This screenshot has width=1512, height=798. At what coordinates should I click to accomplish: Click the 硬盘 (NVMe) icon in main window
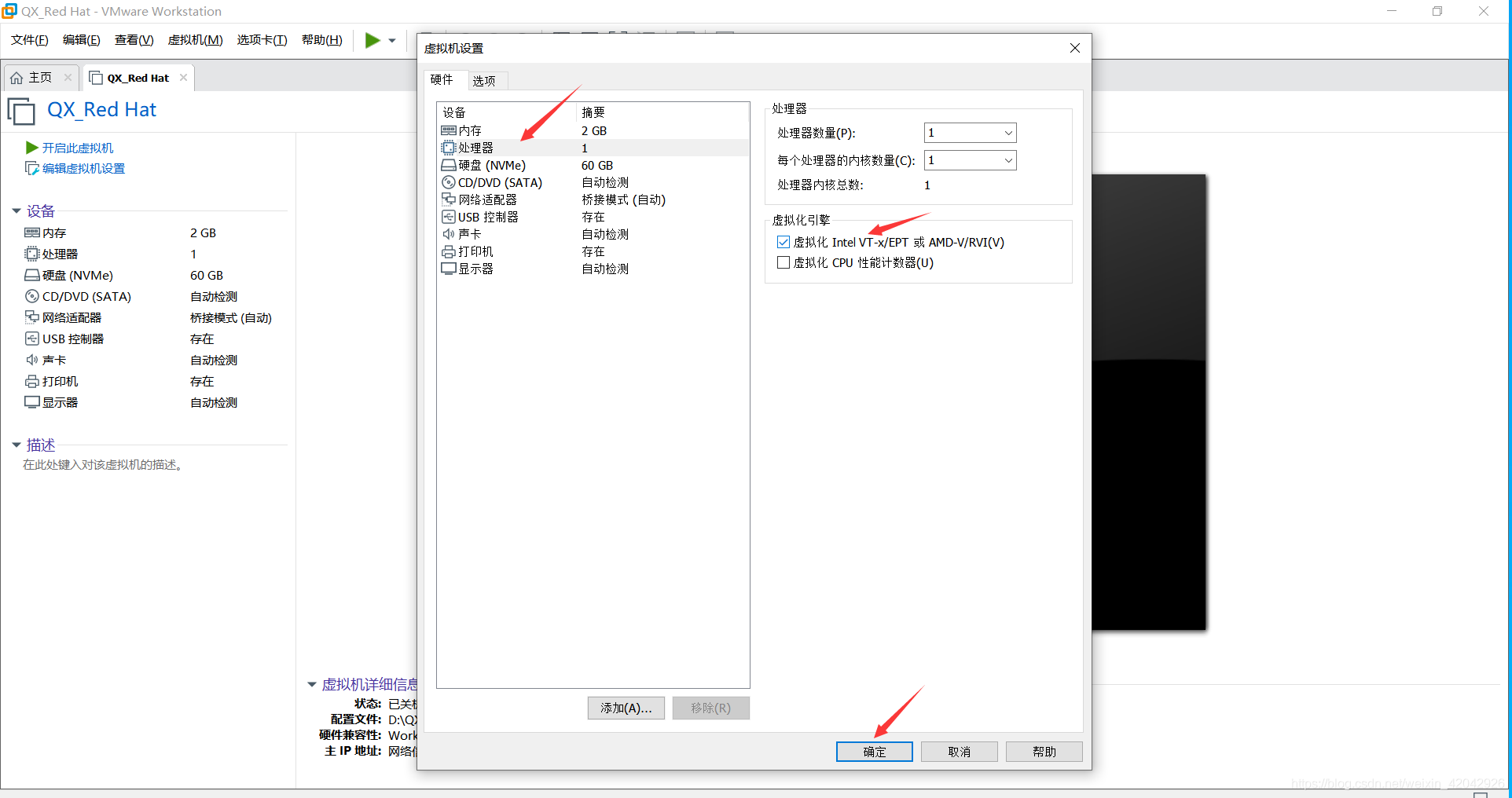tap(32, 275)
